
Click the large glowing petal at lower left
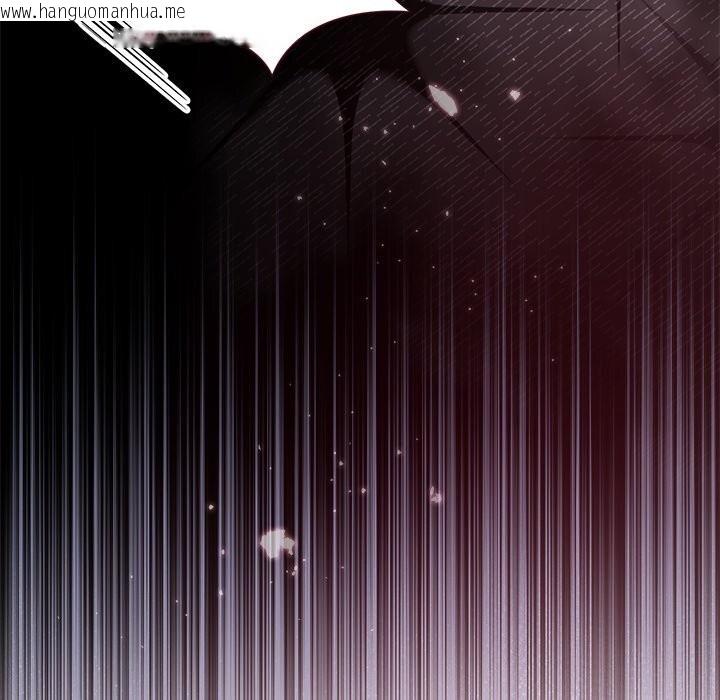tap(276, 543)
